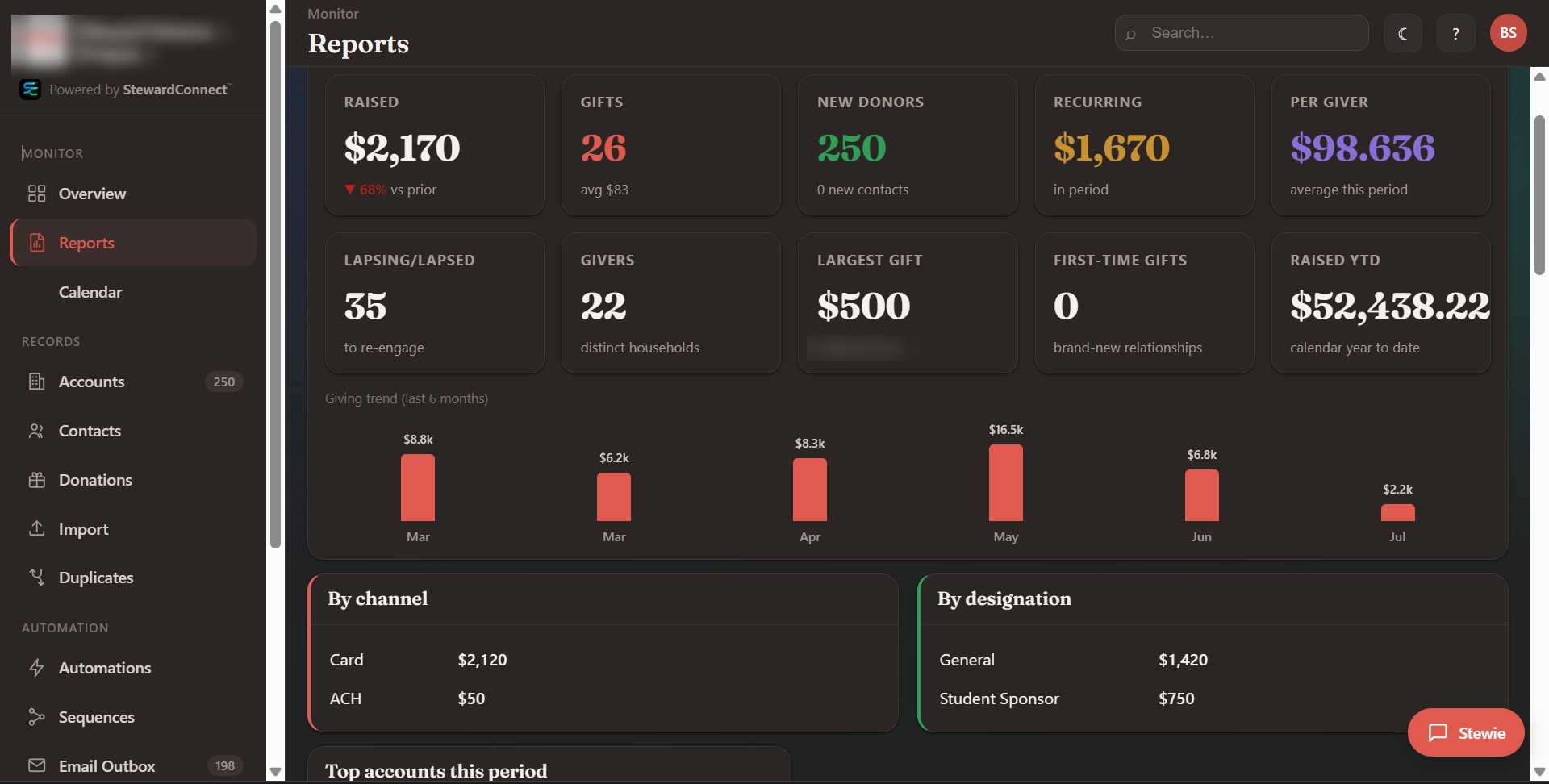1549x784 pixels.
Task: Click the Top accounts this period heading
Action: (x=436, y=771)
